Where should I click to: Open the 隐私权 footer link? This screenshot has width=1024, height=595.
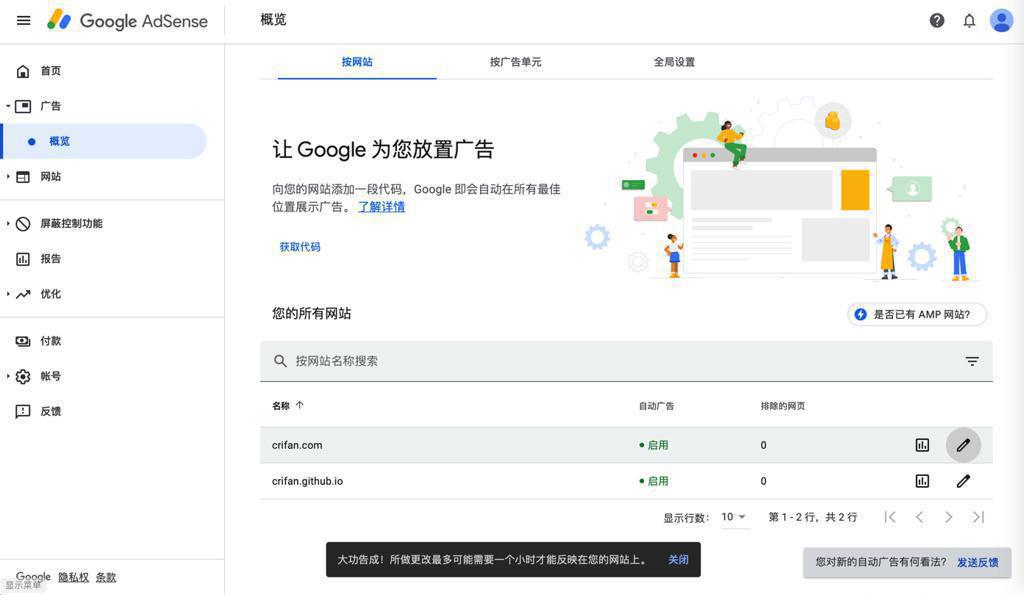73,577
